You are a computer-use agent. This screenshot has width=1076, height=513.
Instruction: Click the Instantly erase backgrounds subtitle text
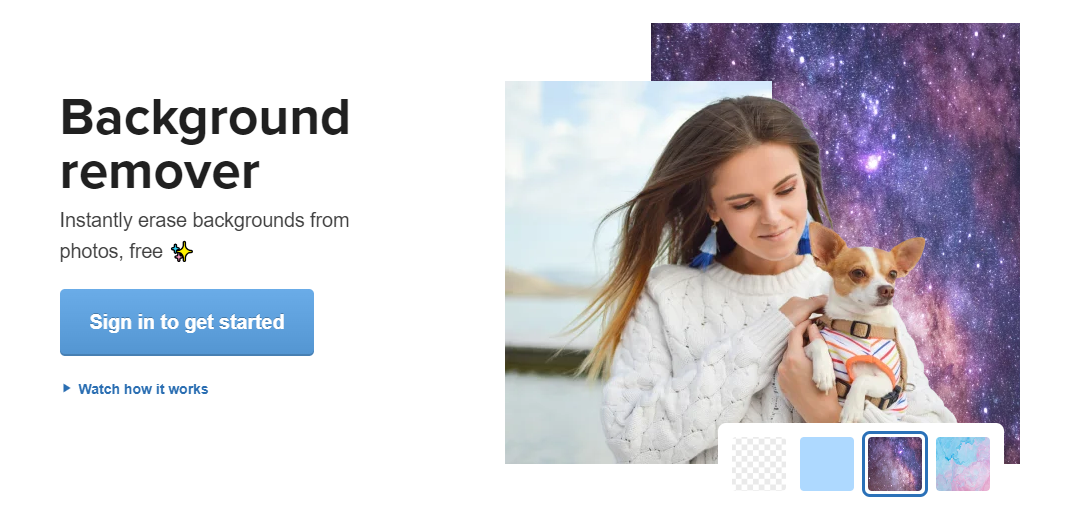click(204, 235)
